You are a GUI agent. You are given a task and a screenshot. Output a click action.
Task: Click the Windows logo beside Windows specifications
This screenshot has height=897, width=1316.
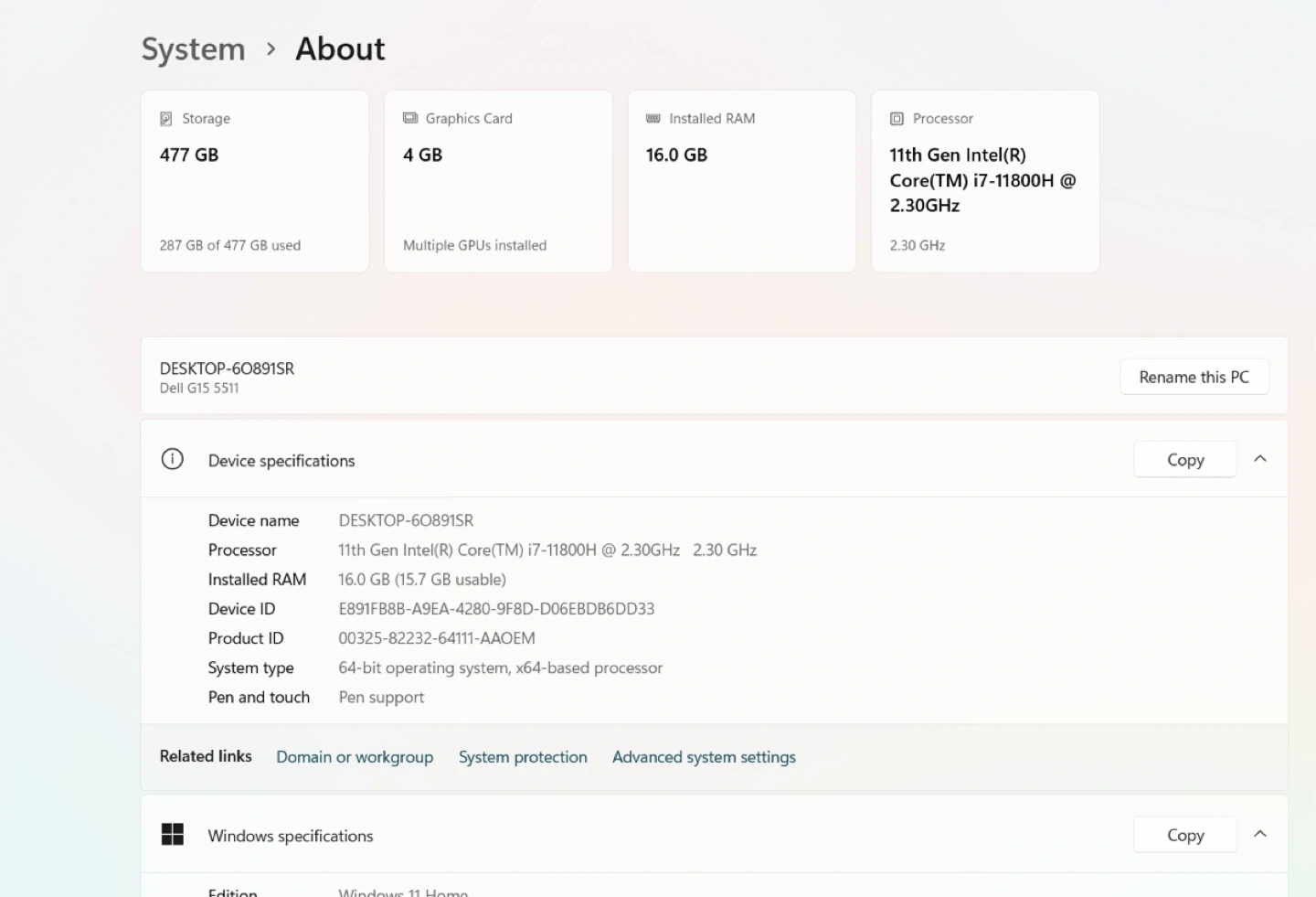tap(173, 834)
